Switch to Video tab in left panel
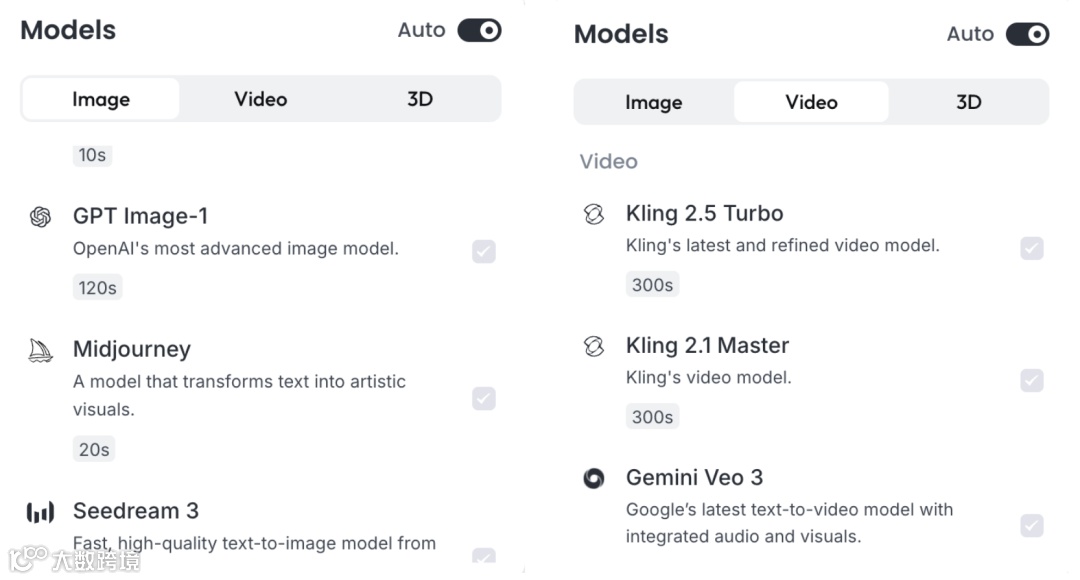1080x580 pixels. click(261, 99)
